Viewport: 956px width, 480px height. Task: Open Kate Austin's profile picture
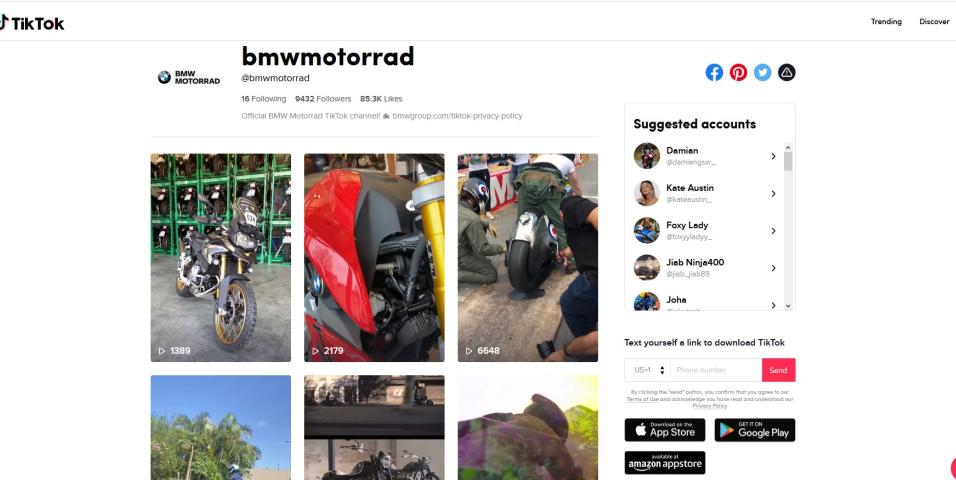(x=647, y=193)
